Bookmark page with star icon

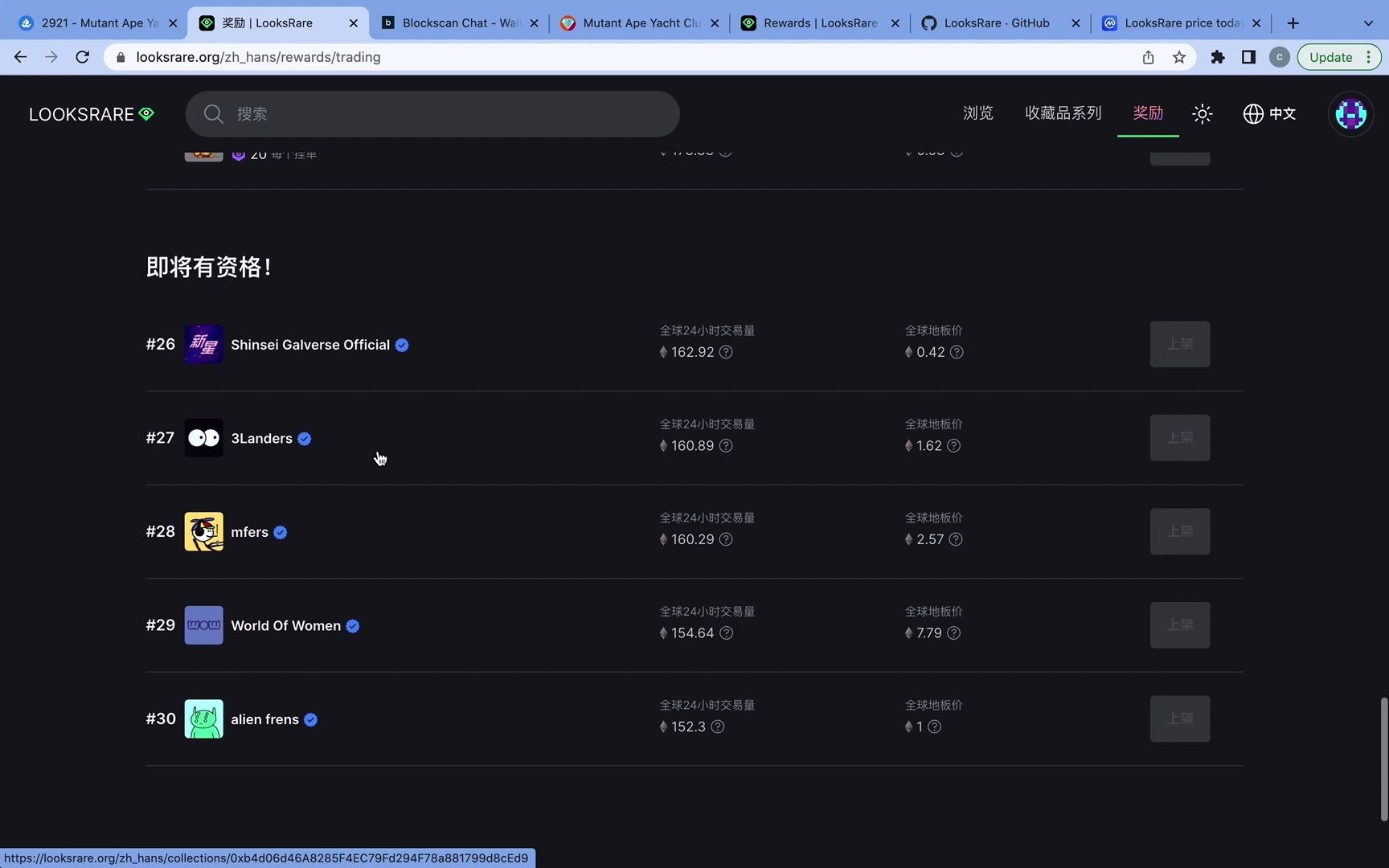(x=1178, y=57)
